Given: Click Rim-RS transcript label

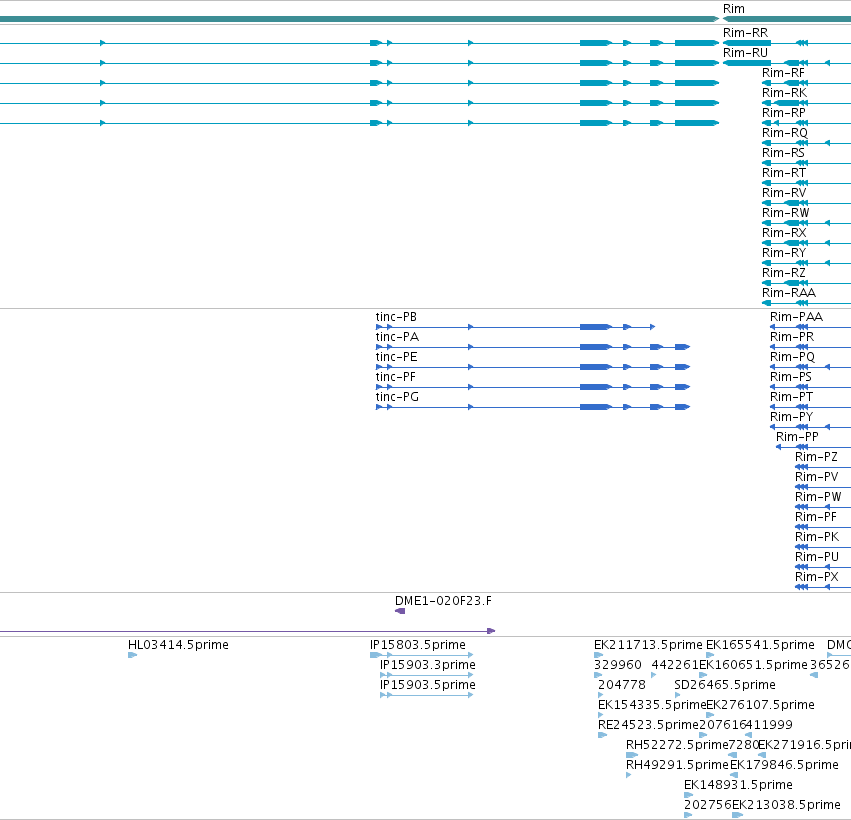Looking at the screenshot, I should [x=783, y=153].
